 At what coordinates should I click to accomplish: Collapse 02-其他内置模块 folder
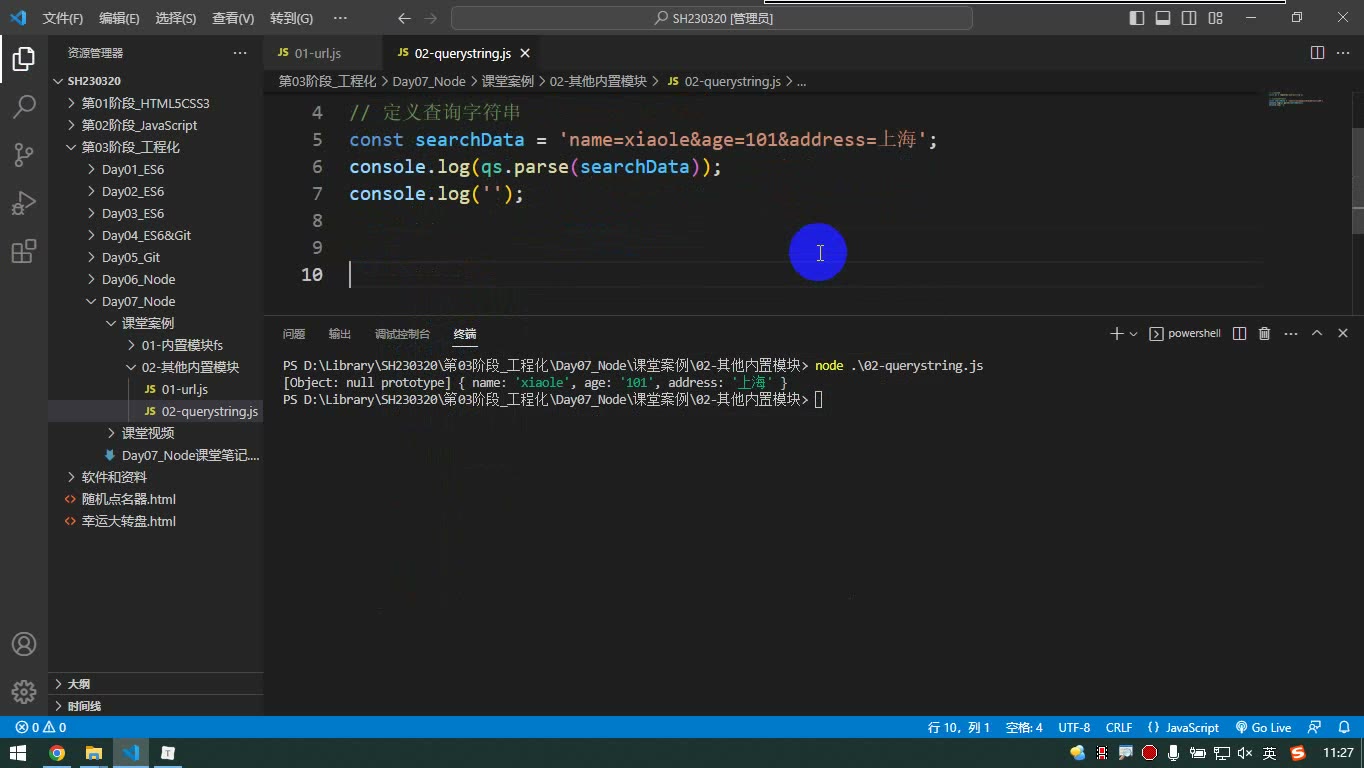(x=131, y=367)
